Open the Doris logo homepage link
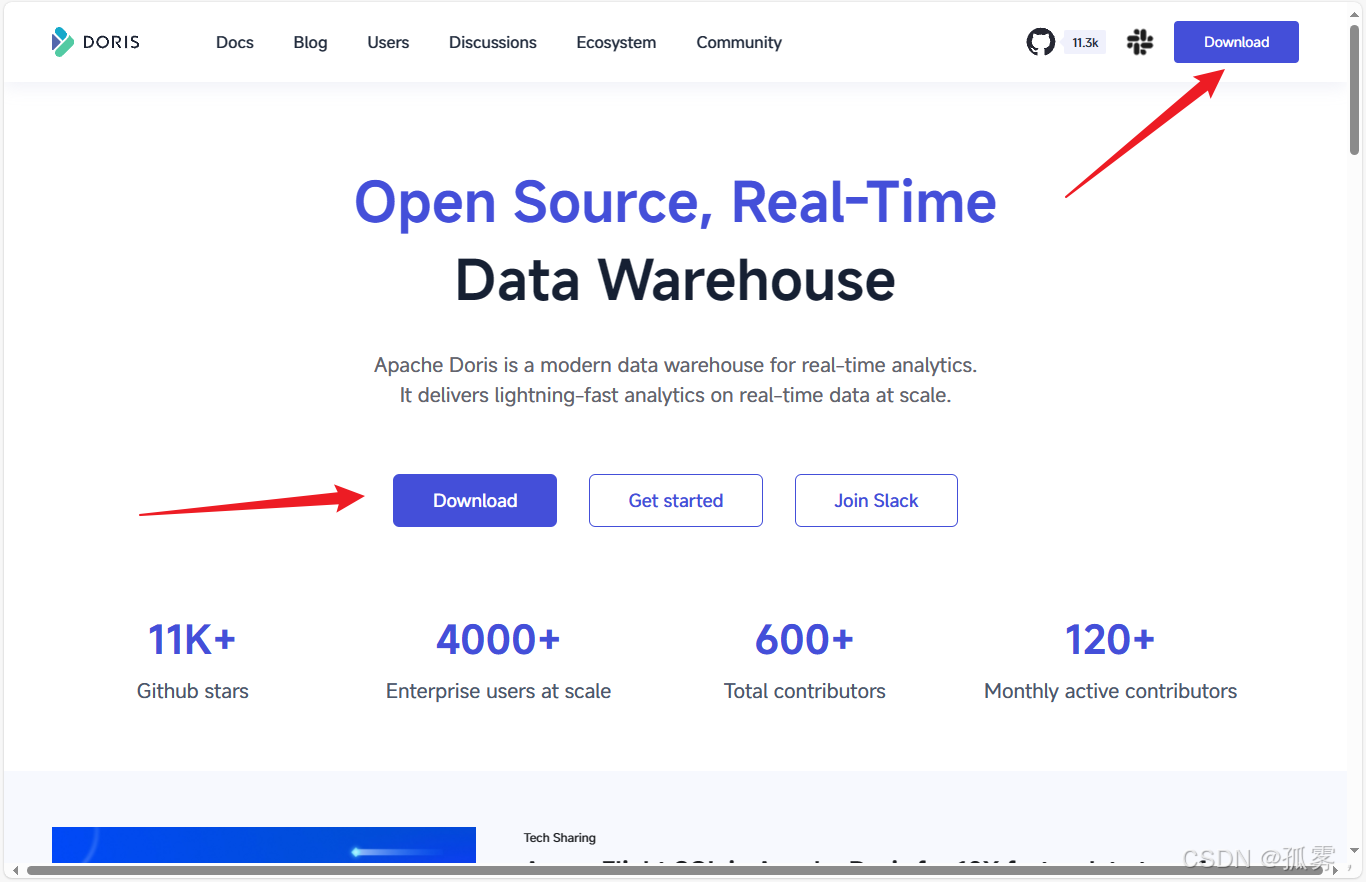This screenshot has width=1366, height=882. click(95, 42)
